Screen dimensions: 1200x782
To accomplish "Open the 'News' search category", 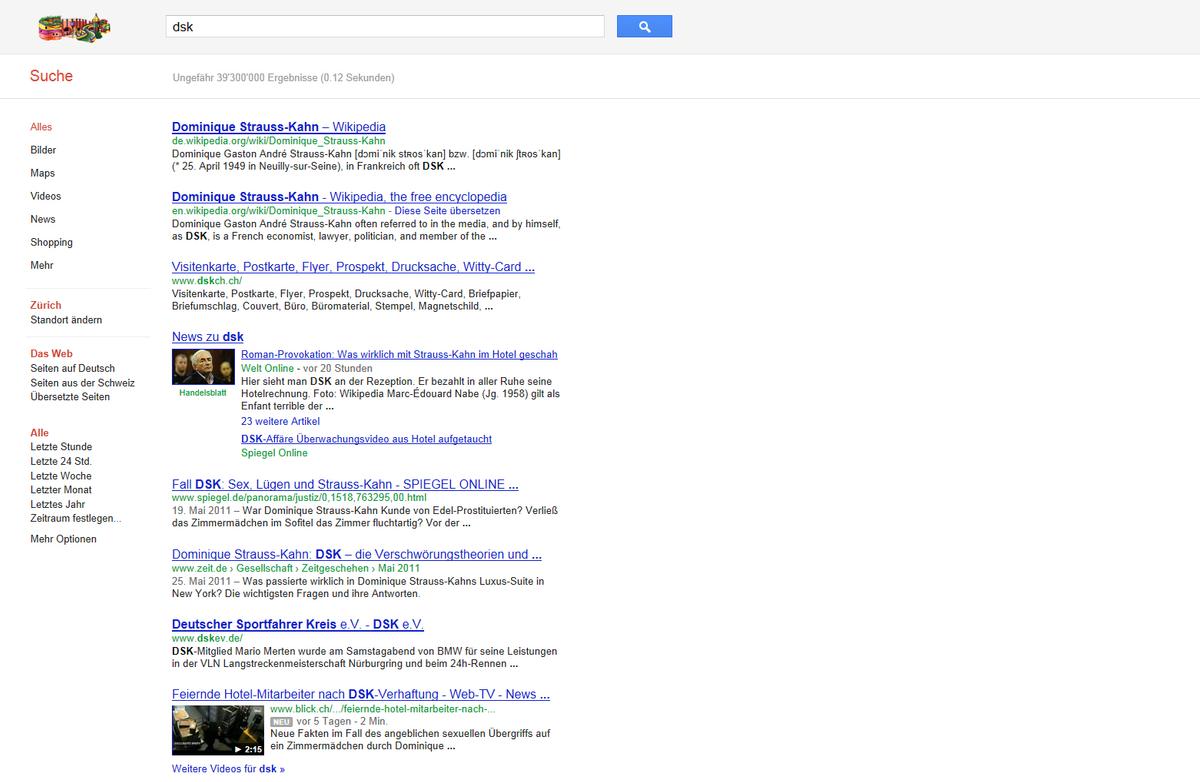I will coord(43,219).
